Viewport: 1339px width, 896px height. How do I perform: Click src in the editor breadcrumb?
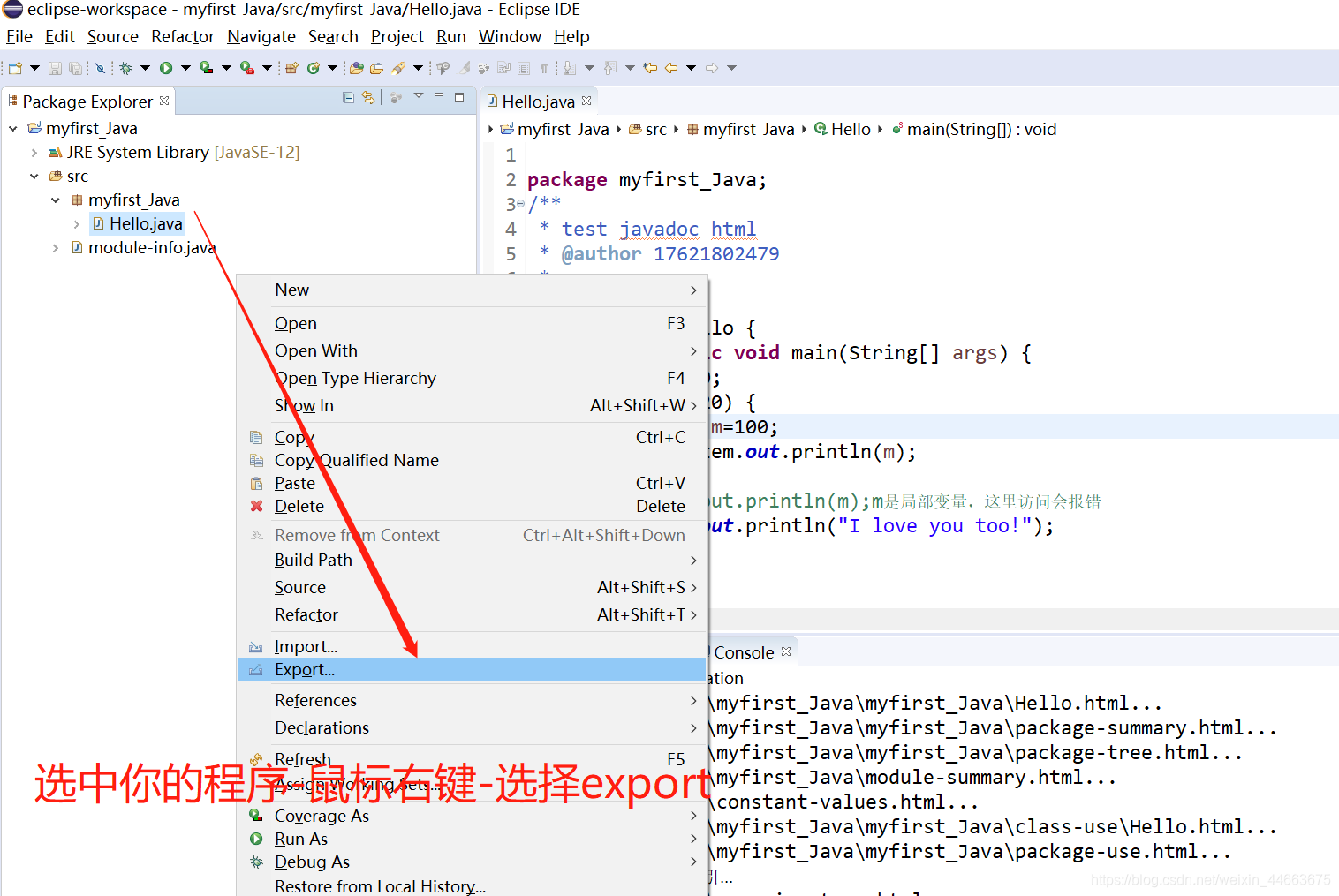point(647,129)
